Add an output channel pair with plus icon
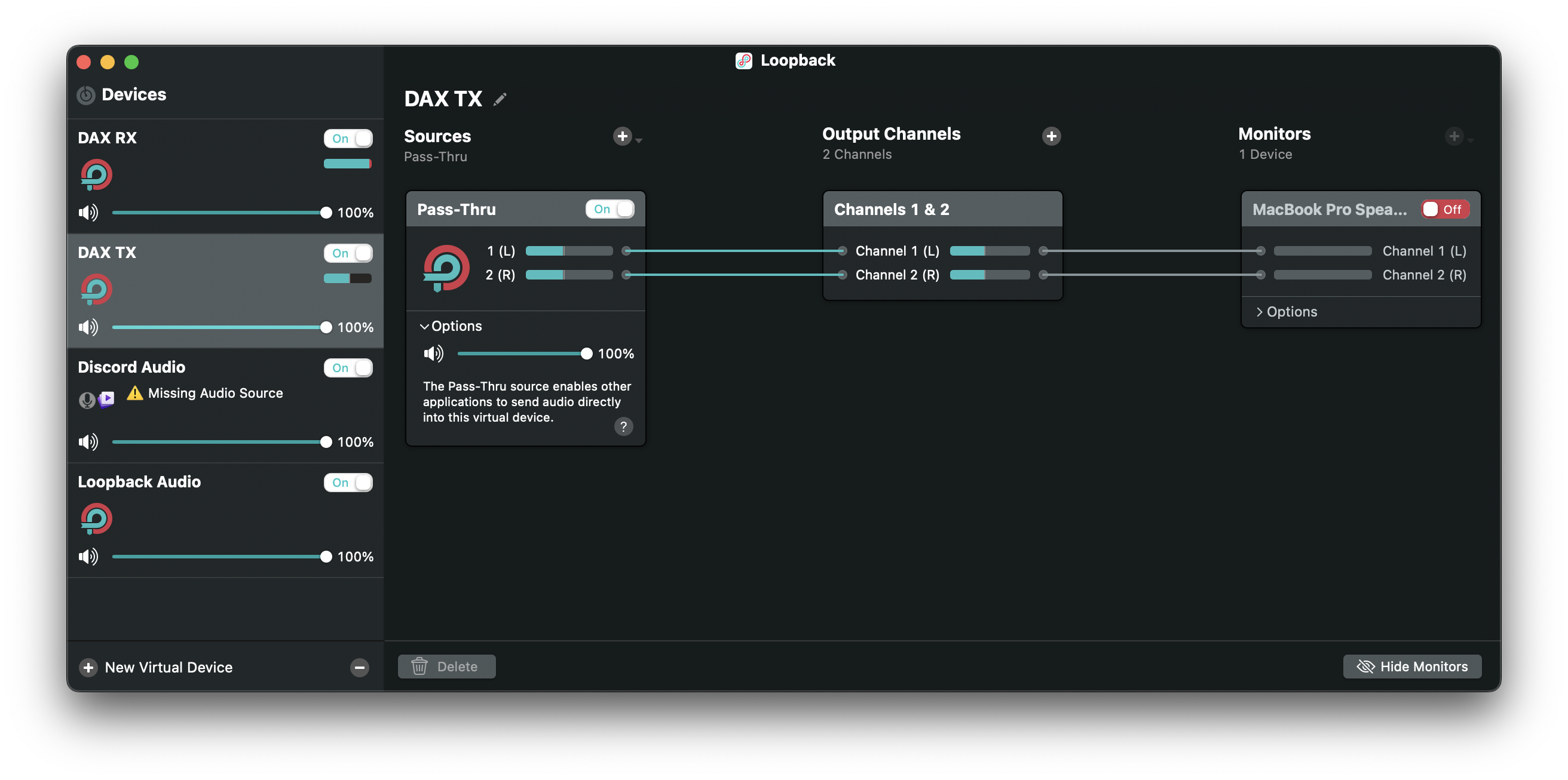Image resolution: width=1568 pixels, height=780 pixels. click(1051, 136)
